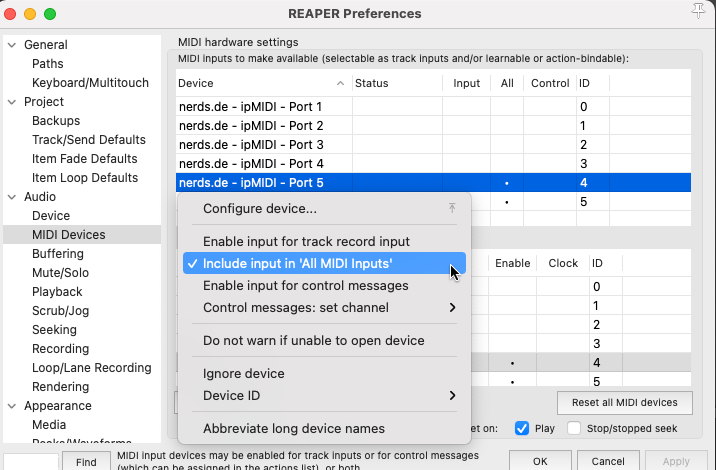Screen dimensions: 716x470
Task: Collapse the Audio category in sidebar
Action: (x=11, y=197)
